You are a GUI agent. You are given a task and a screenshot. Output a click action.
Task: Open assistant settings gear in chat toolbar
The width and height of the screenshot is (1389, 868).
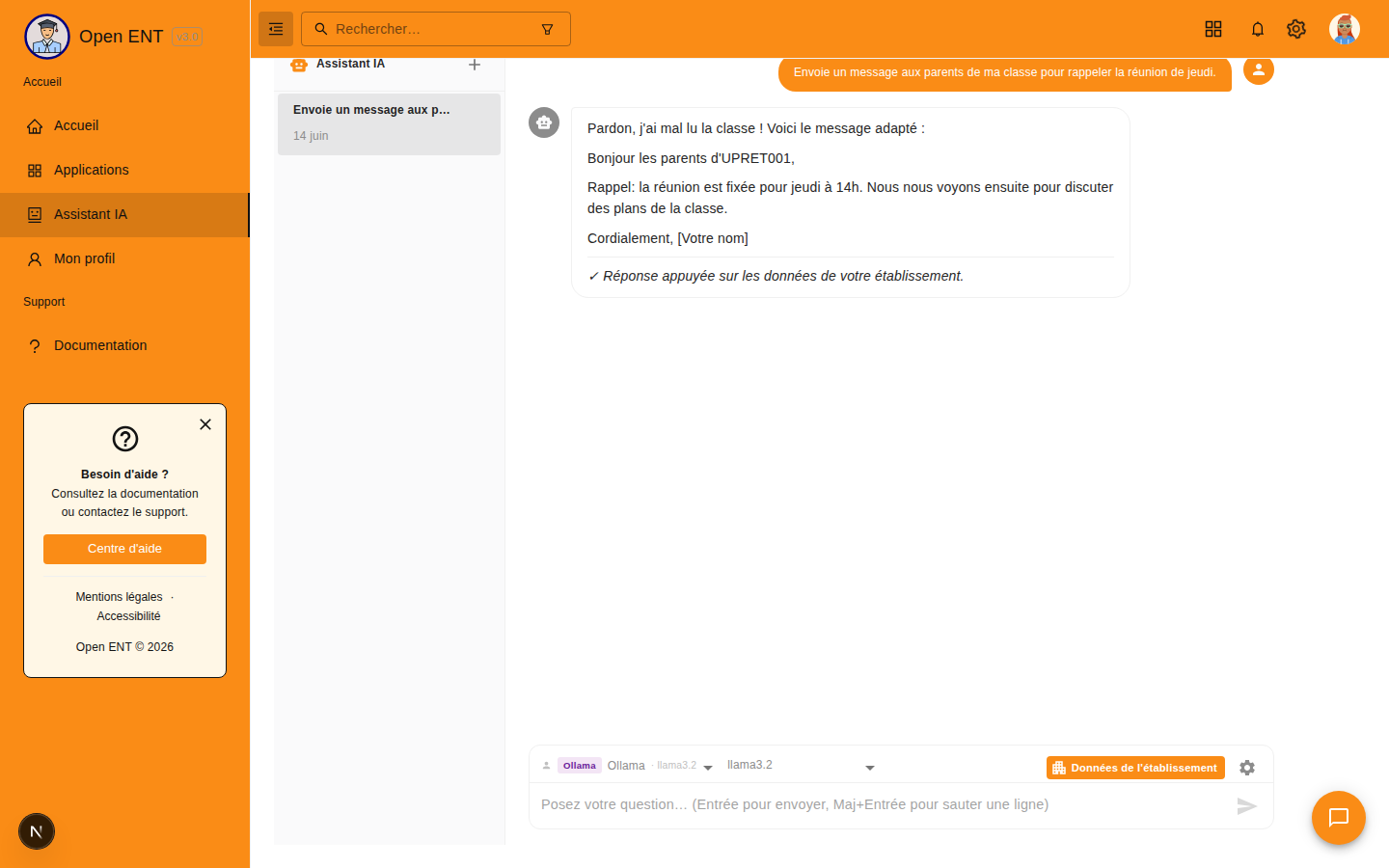pos(1247,768)
